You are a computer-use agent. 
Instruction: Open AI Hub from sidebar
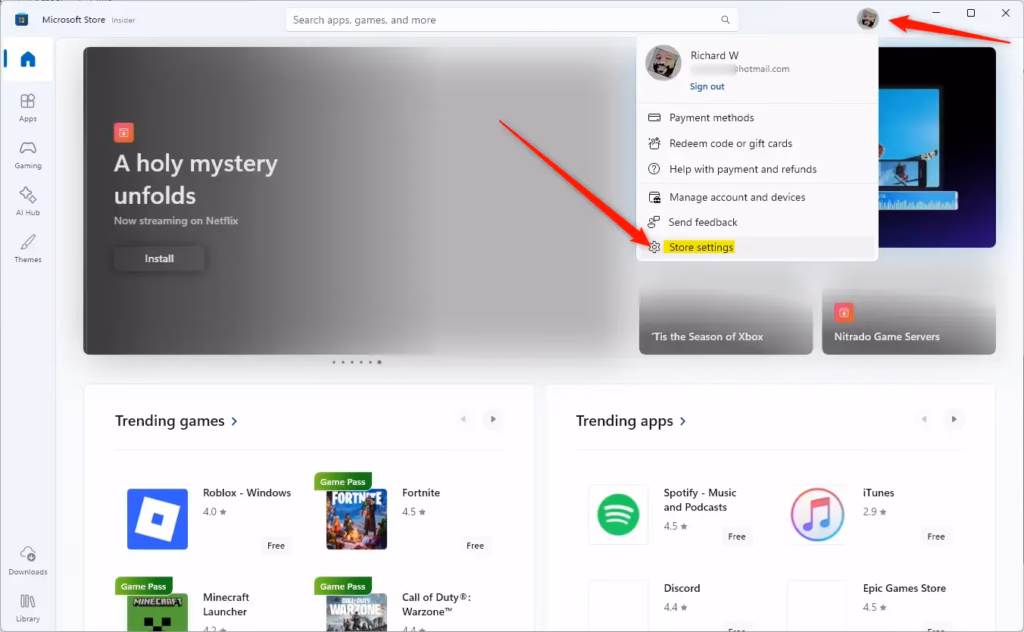(x=28, y=200)
